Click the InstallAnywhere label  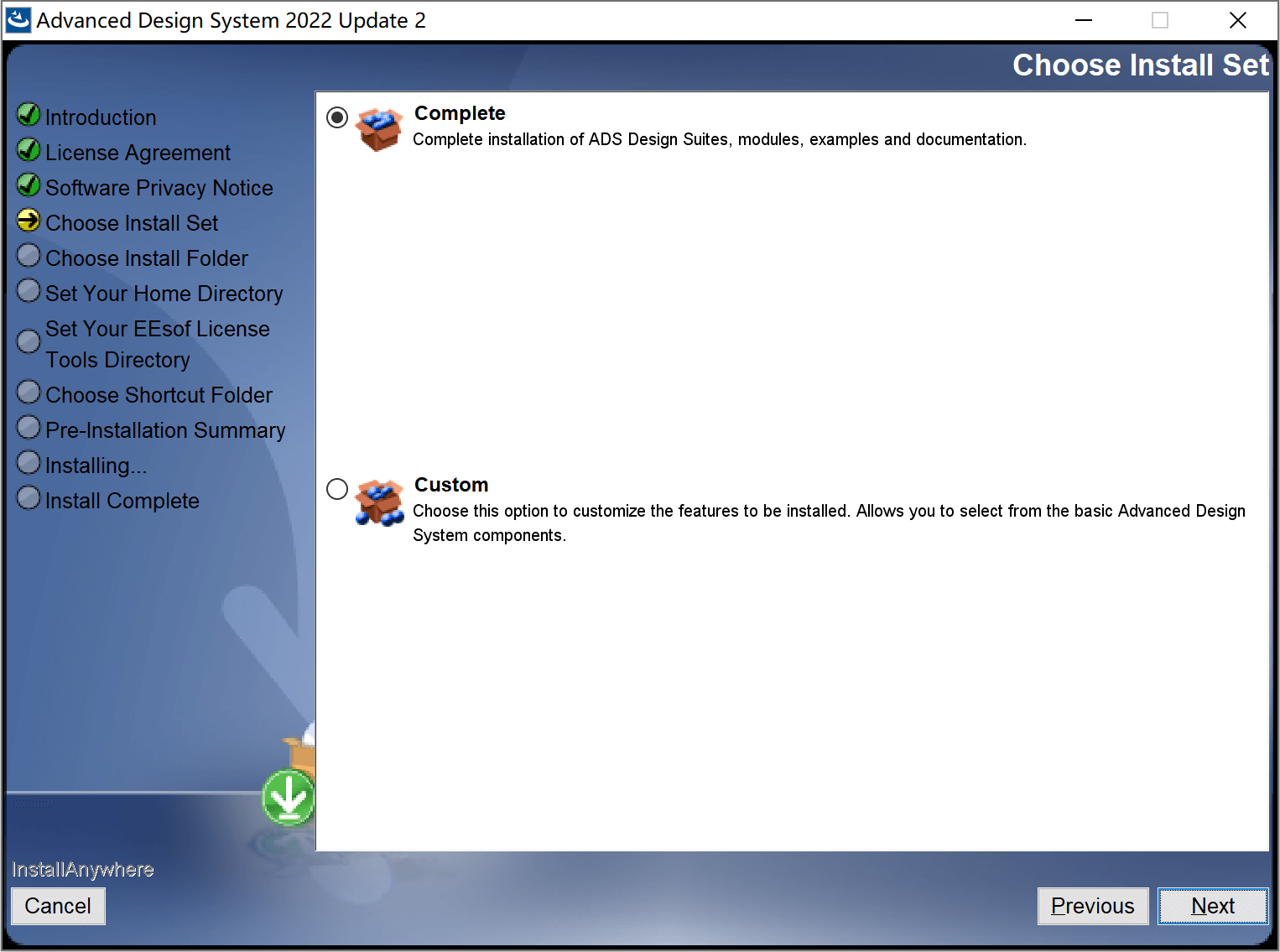83,870
